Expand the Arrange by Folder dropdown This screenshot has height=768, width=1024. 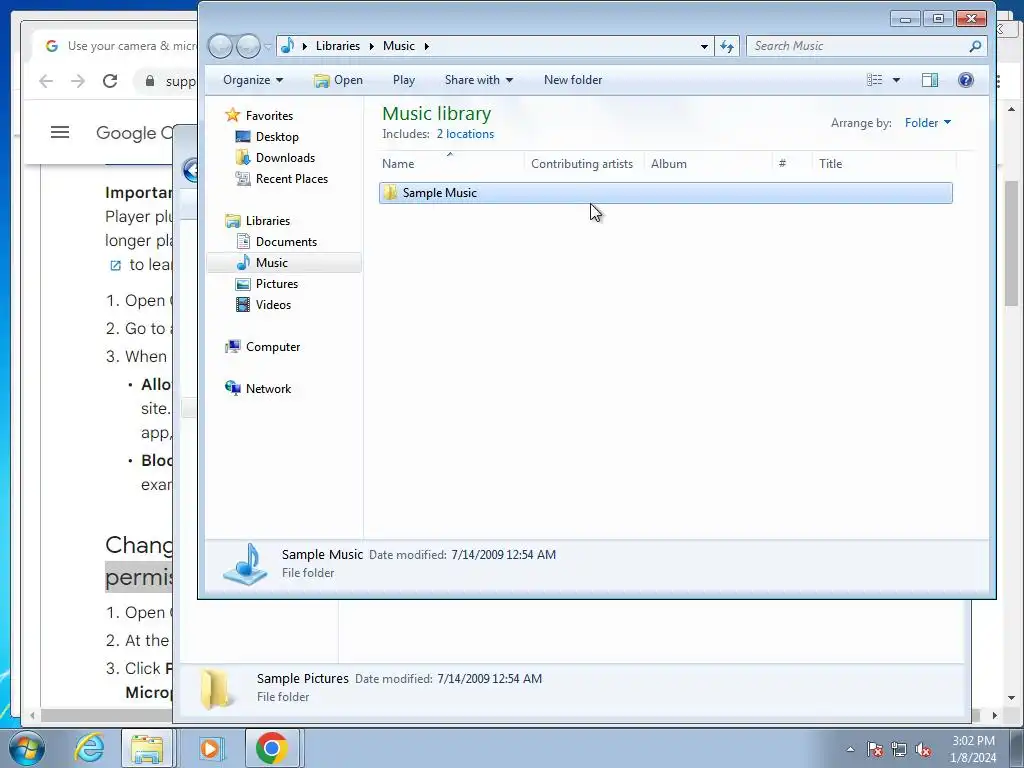928,123
